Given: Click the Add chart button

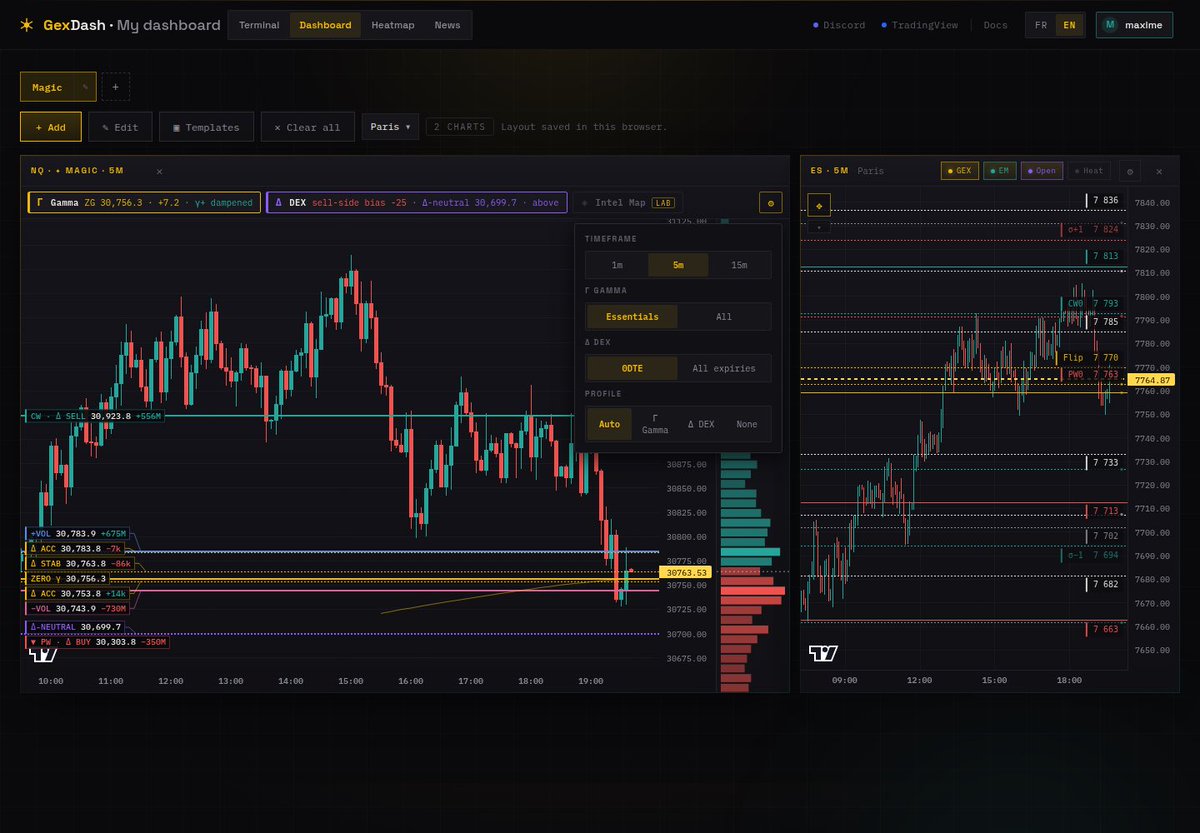Looking at the screenshot, I should point(51,127).
